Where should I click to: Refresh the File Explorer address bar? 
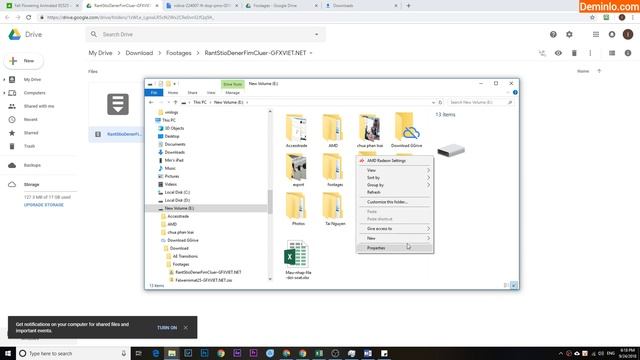(440, 102)
